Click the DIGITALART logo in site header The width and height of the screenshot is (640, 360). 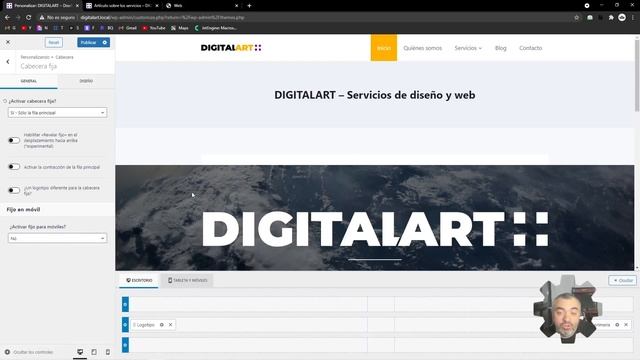231,48
